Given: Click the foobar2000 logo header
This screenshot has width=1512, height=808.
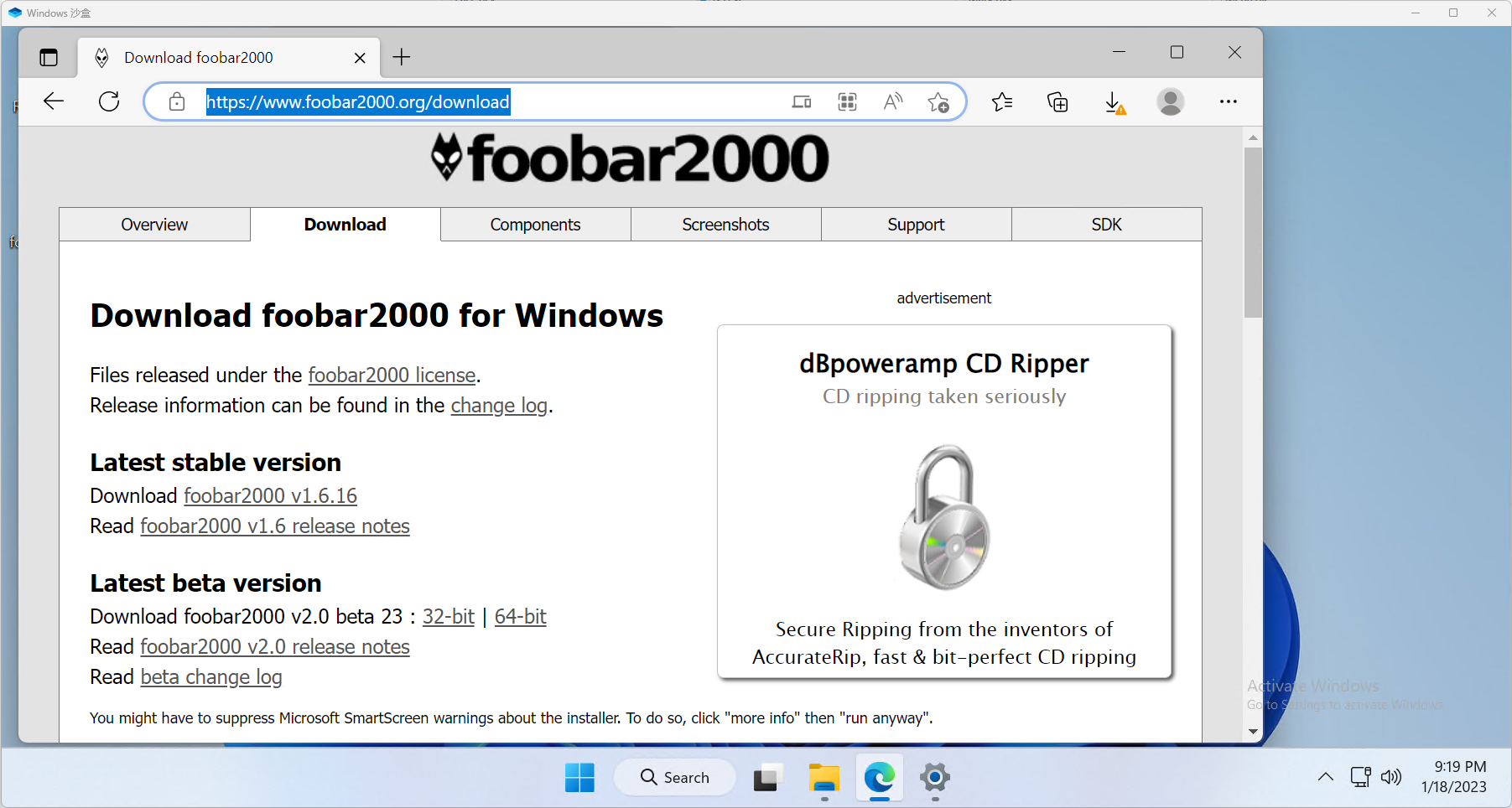Looking at the screenshot, I should click(630, 158).
